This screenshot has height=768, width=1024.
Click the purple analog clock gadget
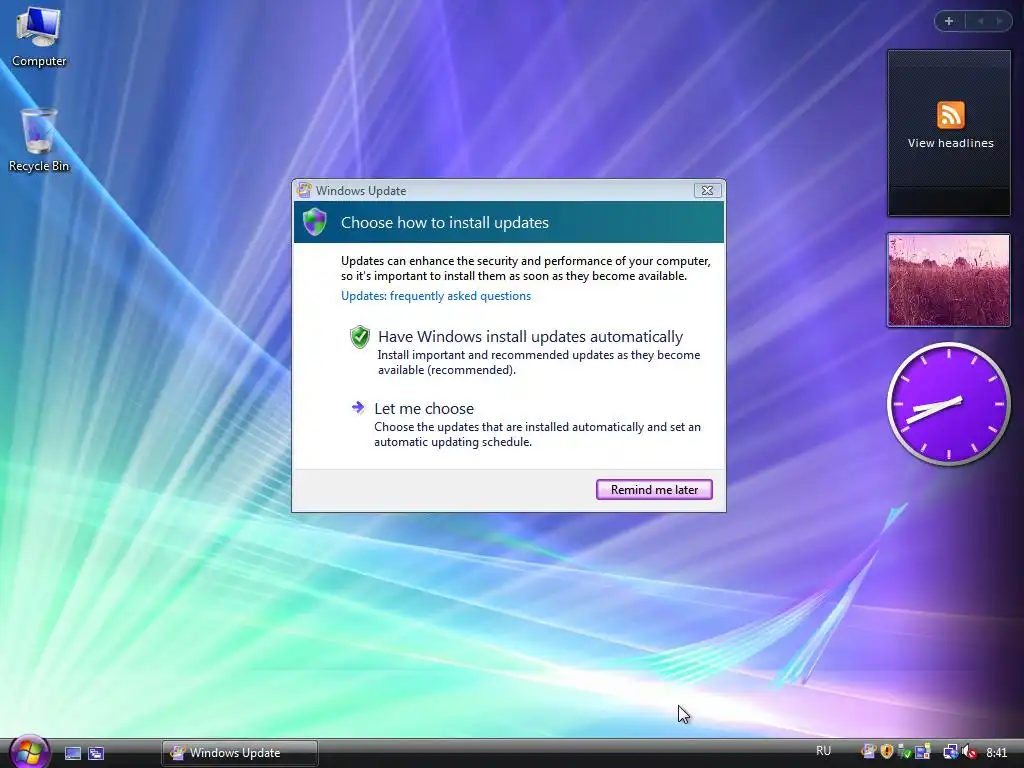(948, 404)
